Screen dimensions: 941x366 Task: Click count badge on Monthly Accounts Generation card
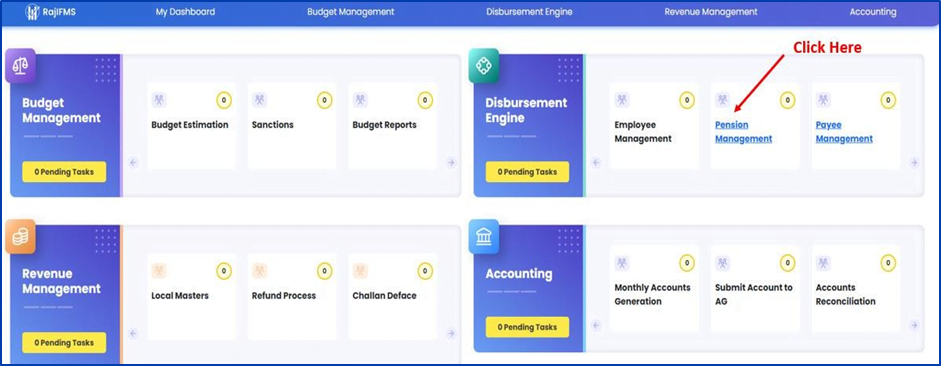pyautogui.click(x=687, y=263)
